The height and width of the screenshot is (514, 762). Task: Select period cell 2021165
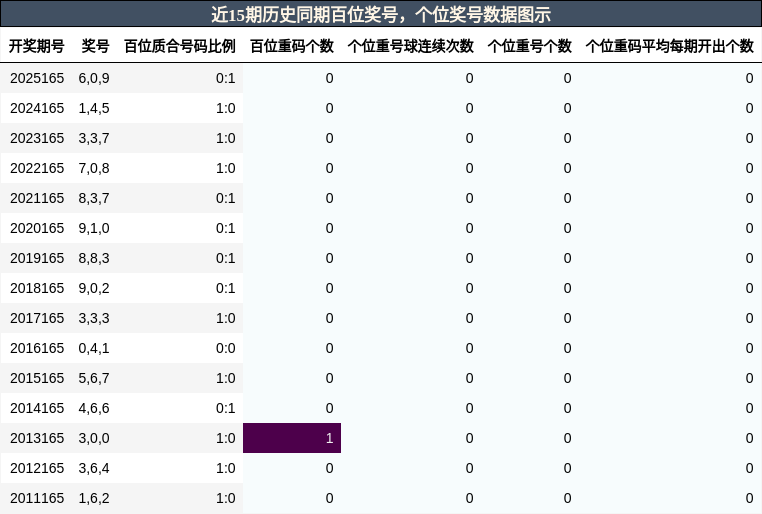coord(37,198)
